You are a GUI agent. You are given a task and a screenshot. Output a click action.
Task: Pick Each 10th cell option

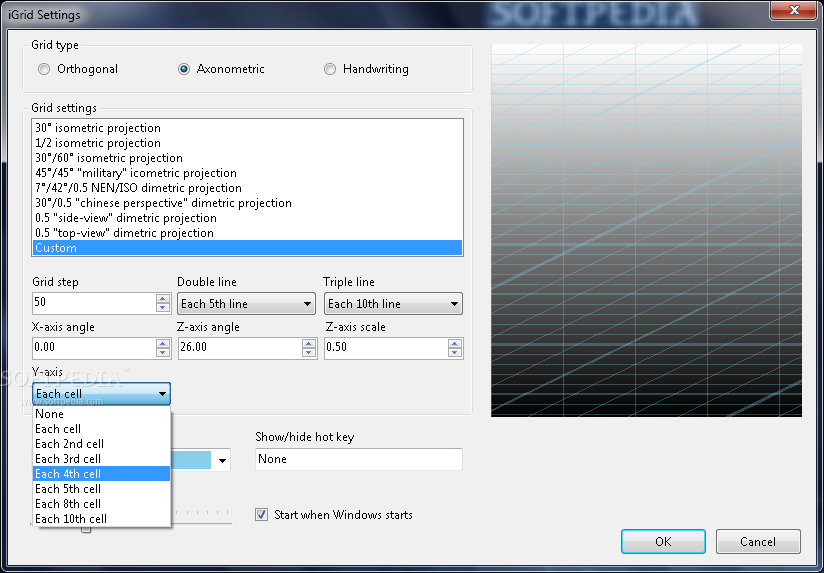(x=101, y=519)
